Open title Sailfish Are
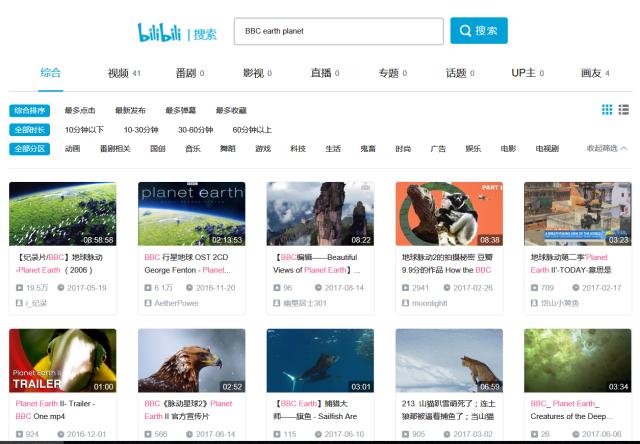 pos(315,410)
